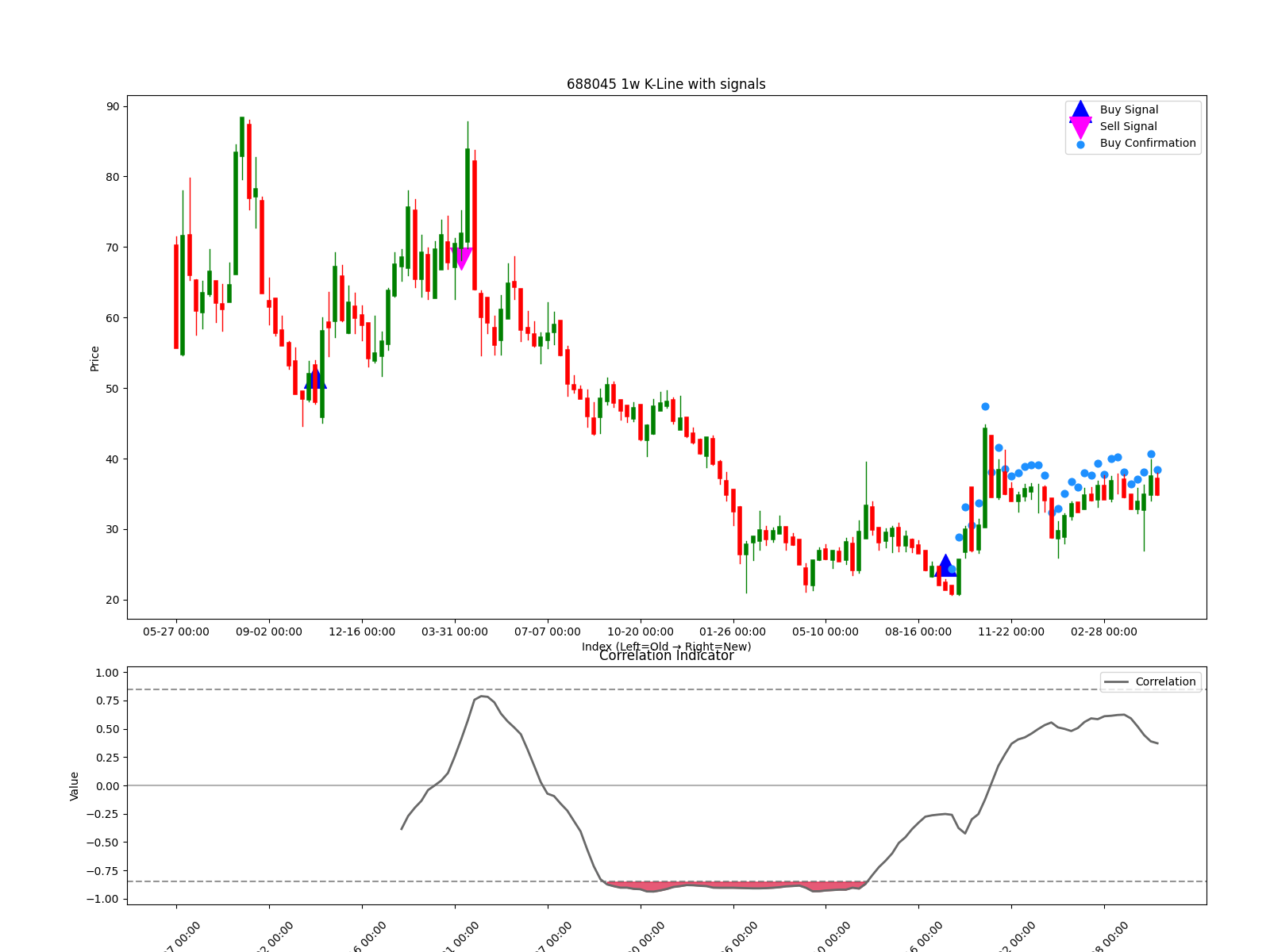Click the 'Buy Signal' legend label
This screenshot has width=1270, height=952.
pos(1129,109)
